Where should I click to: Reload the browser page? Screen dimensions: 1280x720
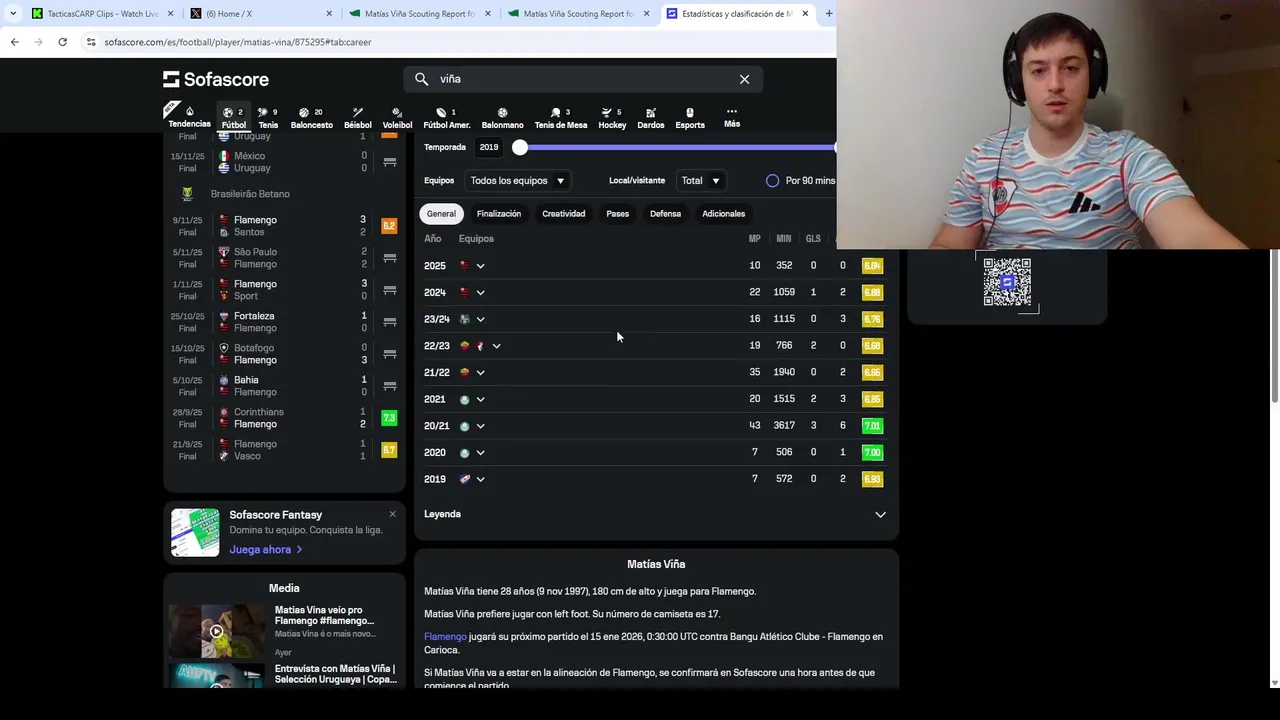[62, 42]
